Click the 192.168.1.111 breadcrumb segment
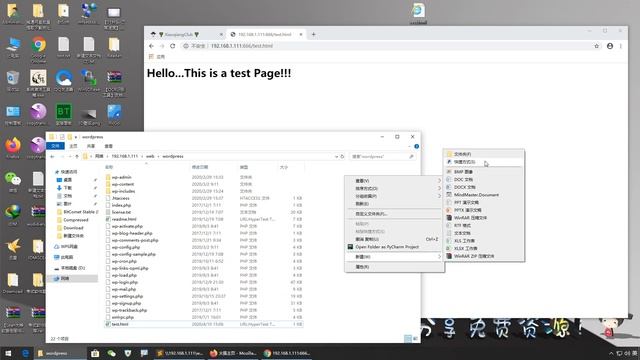 pos(124,156)
